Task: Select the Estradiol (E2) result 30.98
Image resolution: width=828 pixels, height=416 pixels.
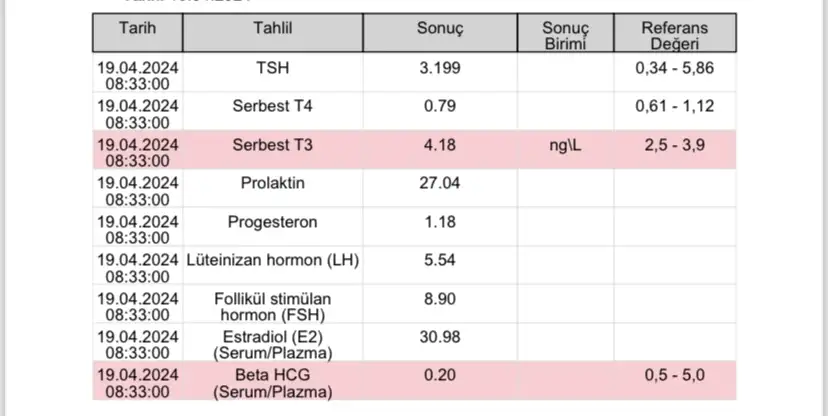Action: 440,337
